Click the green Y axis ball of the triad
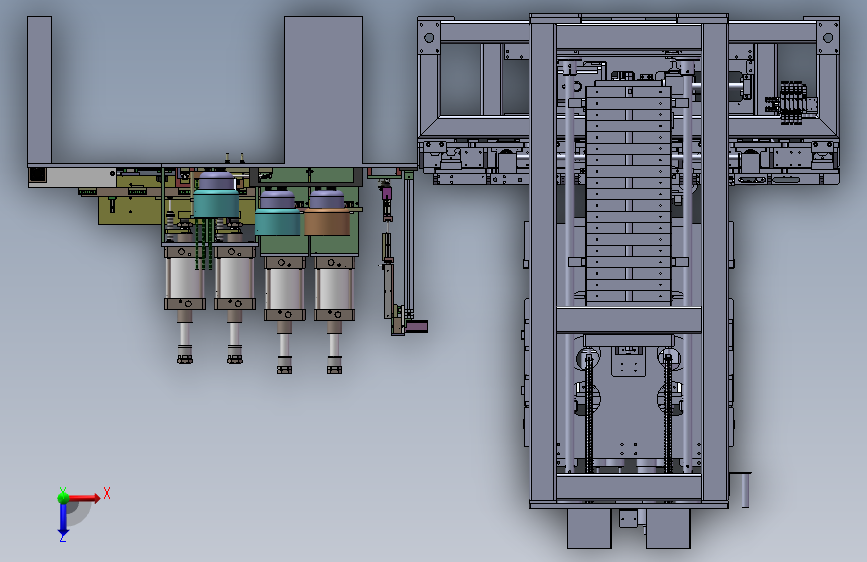The image size is (867, 562). click(x=63, y=497)
